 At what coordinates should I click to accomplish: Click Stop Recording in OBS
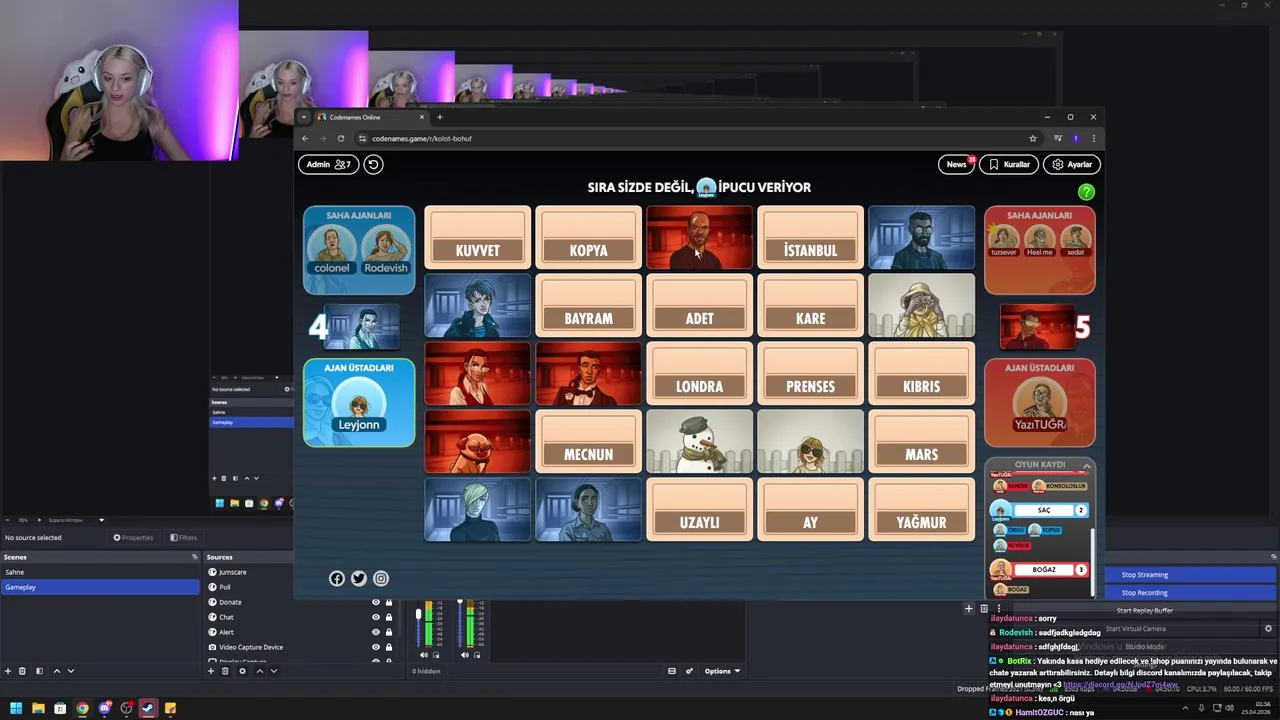click(1144, 593)
